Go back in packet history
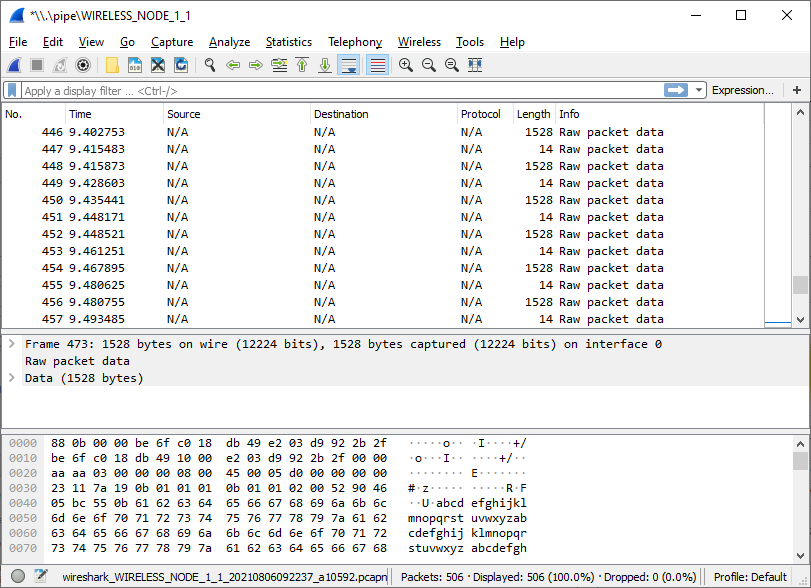Image resolution: width=811 pixels, height=588 pixels. point(233,65)
